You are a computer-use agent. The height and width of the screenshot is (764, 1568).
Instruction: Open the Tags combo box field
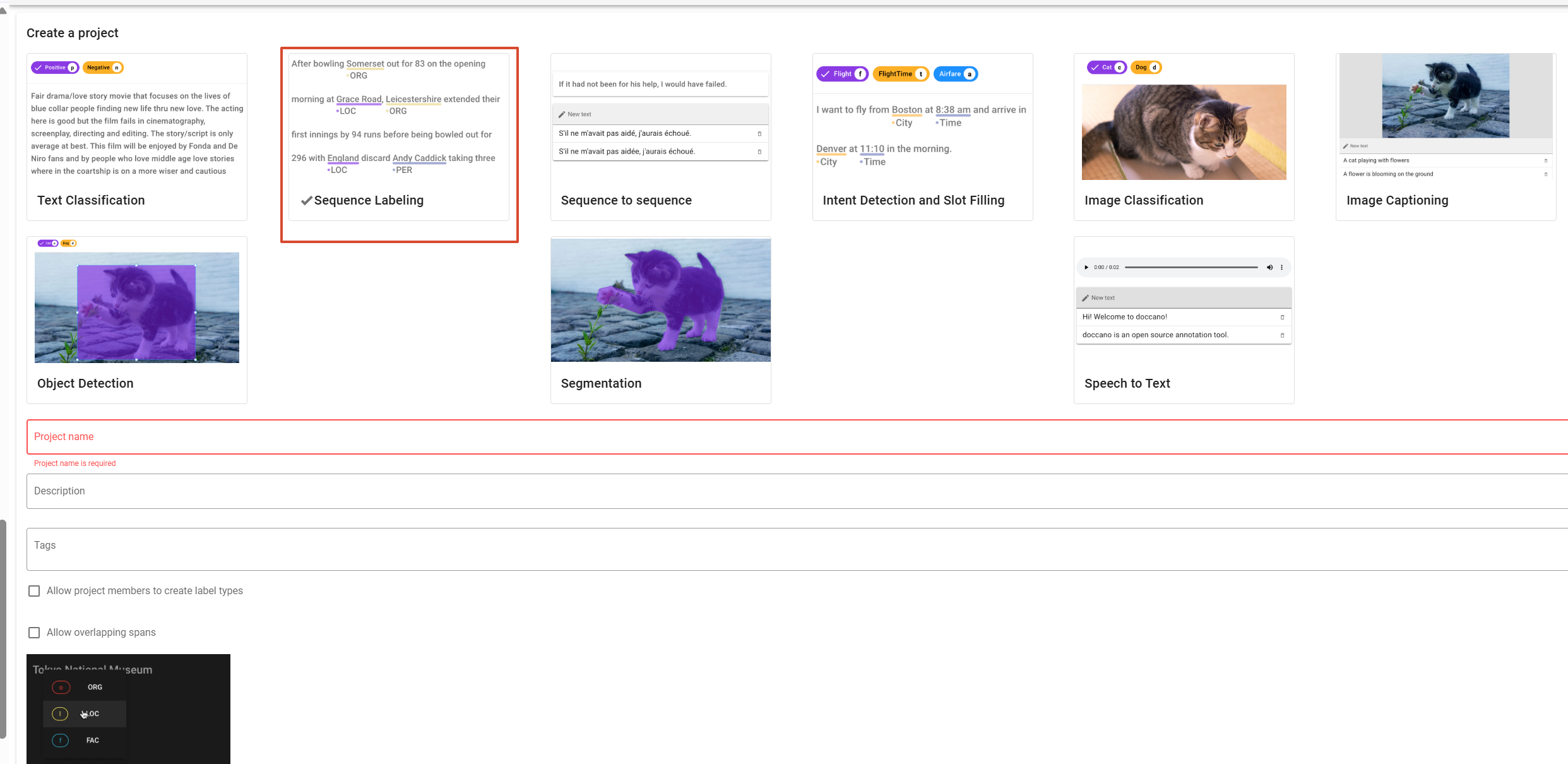click(795, 549)
